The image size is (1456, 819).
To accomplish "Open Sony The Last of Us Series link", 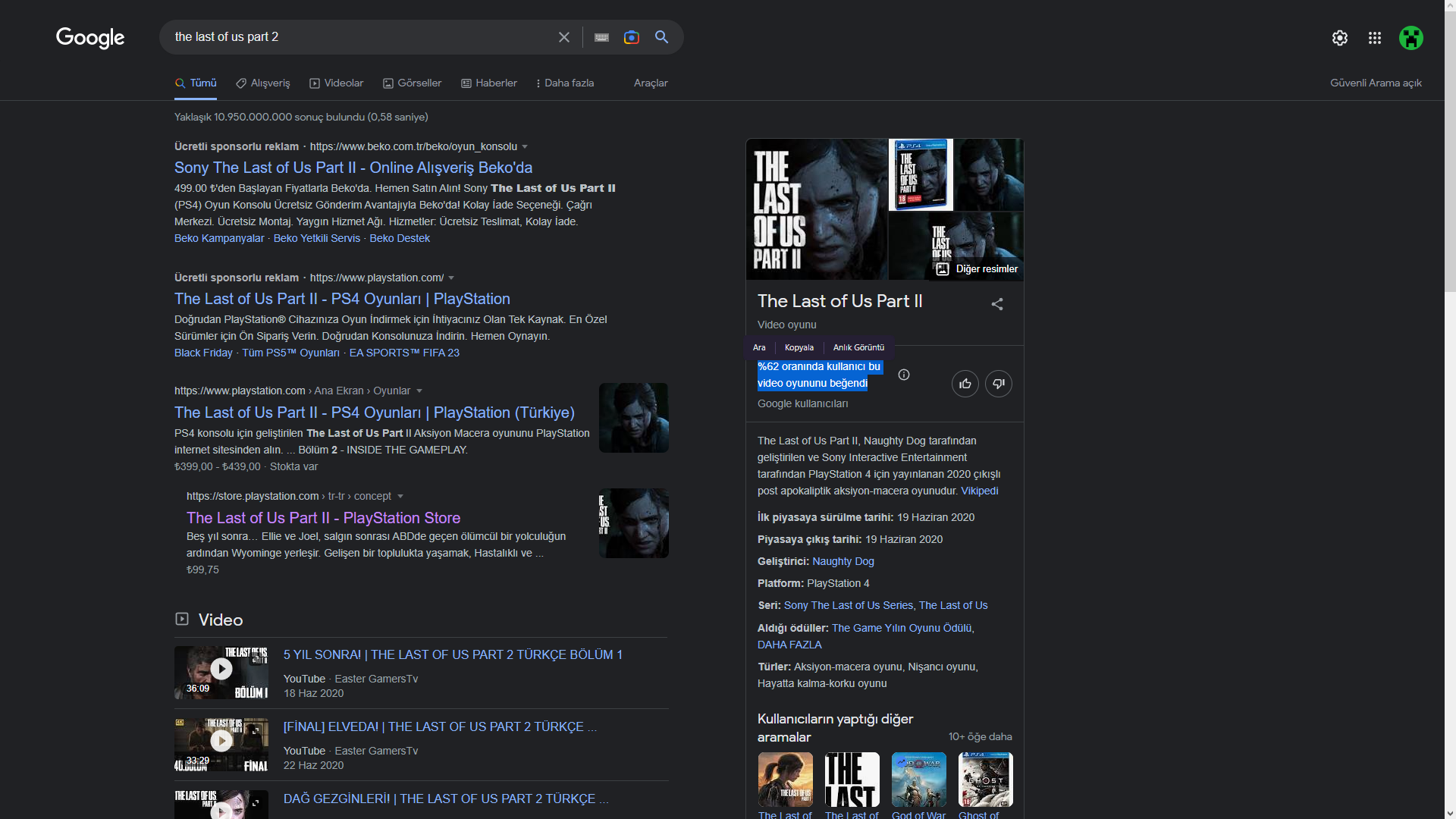I will tap(849, 605).
